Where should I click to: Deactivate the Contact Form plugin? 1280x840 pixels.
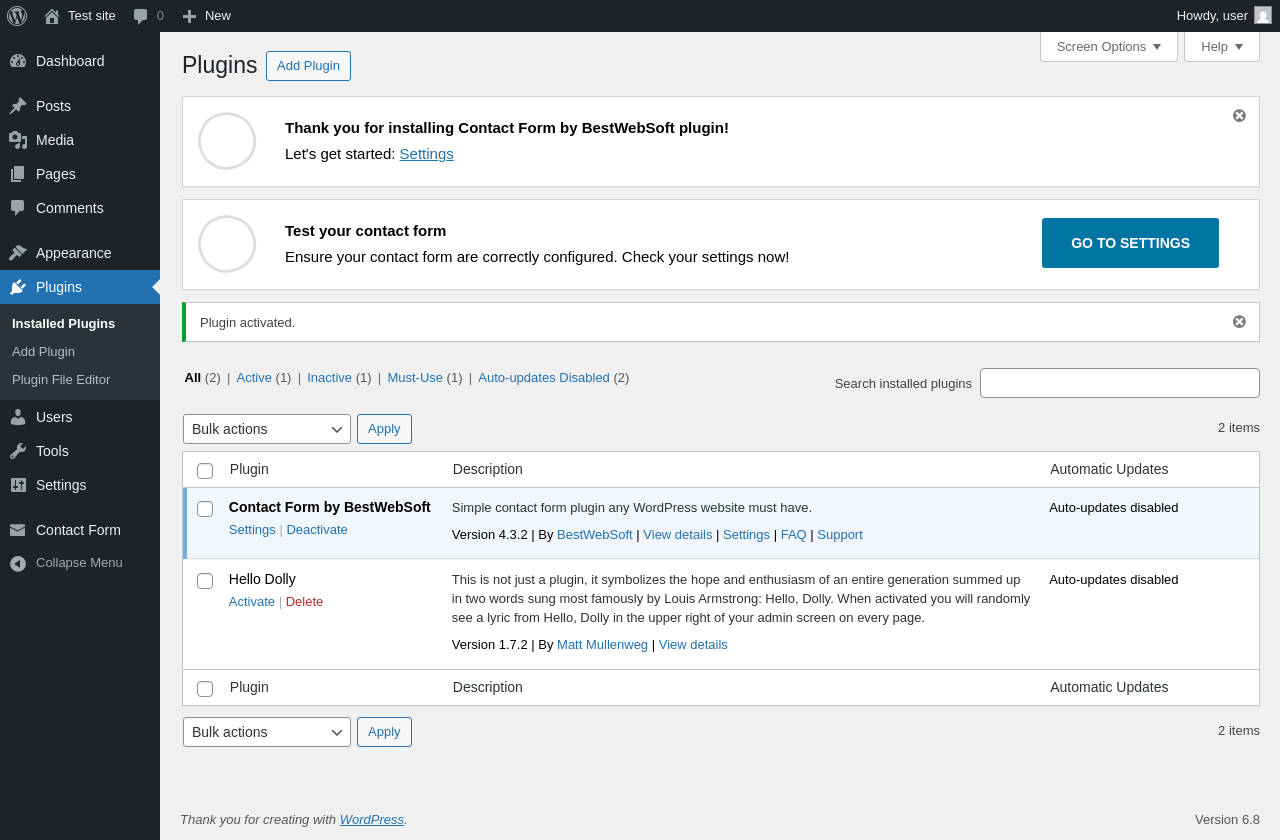317,530
